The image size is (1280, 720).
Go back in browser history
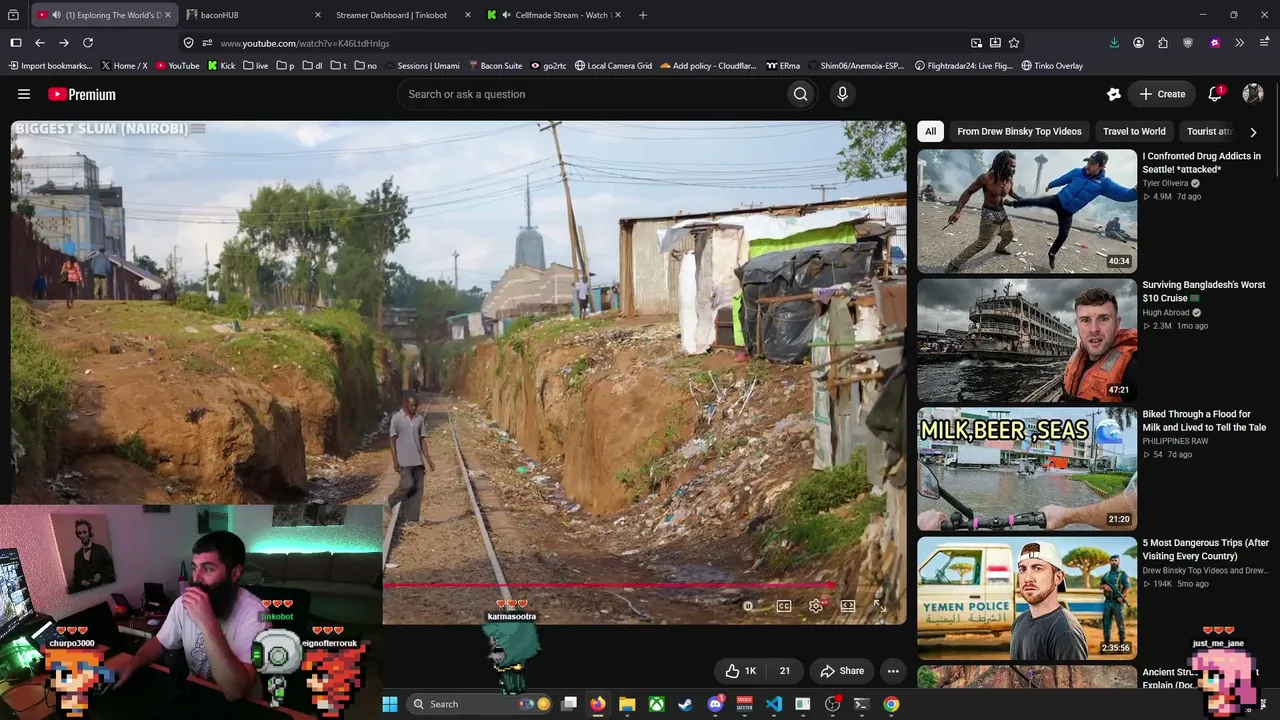(40, 43)
